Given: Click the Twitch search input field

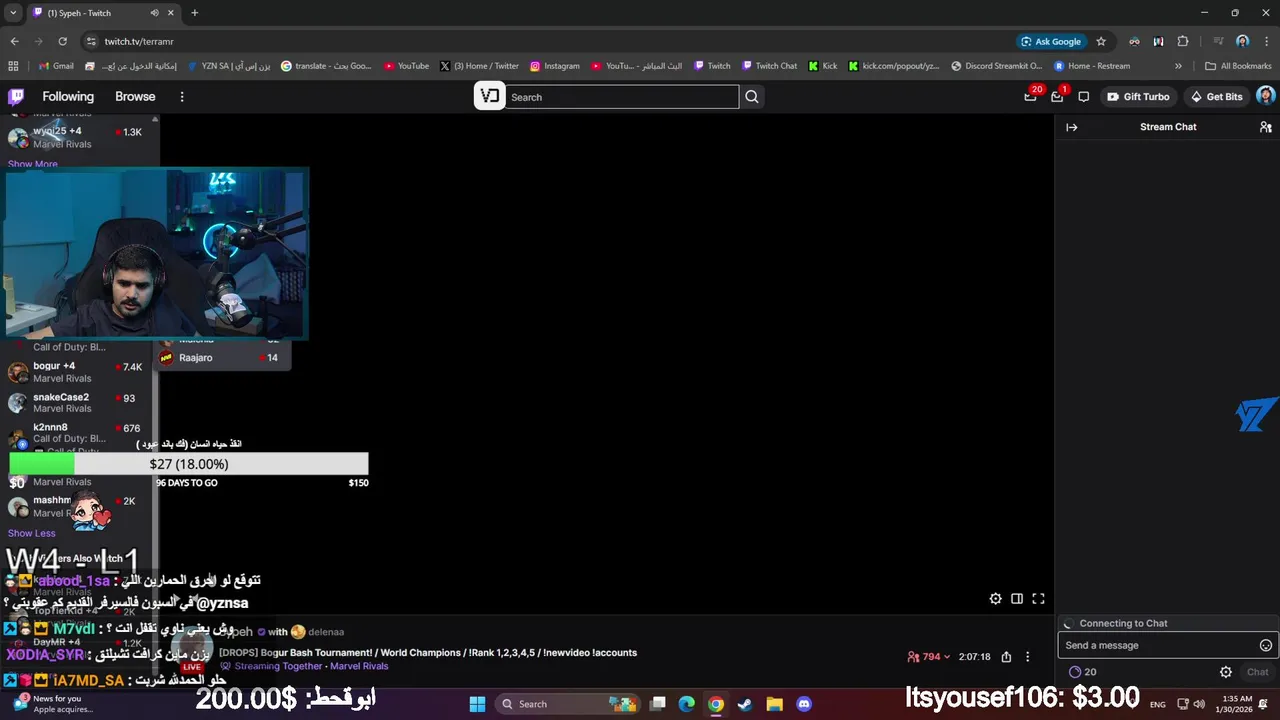Looking at the screenshot, I should (622, 97).
